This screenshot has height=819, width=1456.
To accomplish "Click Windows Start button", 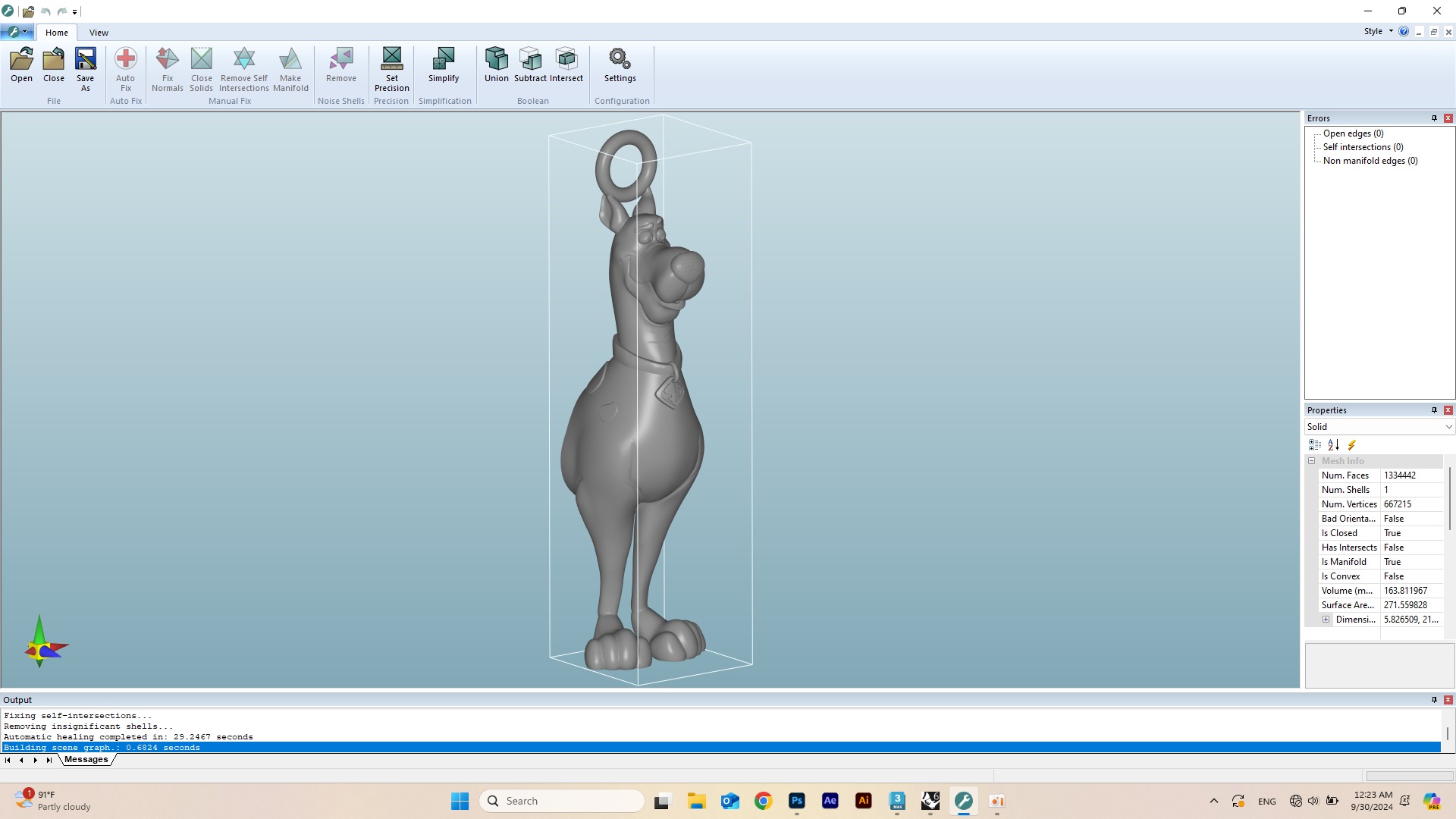I will pos(460,802).
